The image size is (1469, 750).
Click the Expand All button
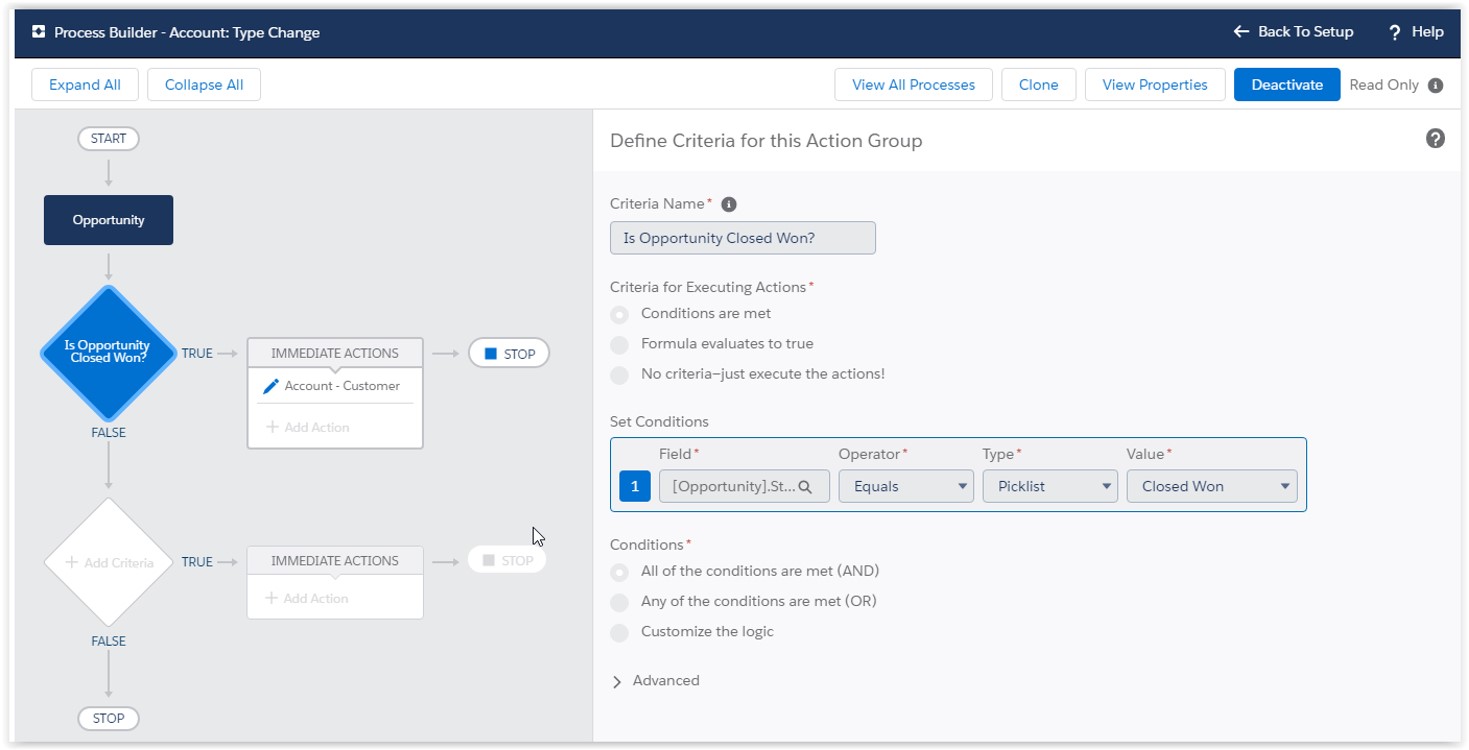(85, 85)
